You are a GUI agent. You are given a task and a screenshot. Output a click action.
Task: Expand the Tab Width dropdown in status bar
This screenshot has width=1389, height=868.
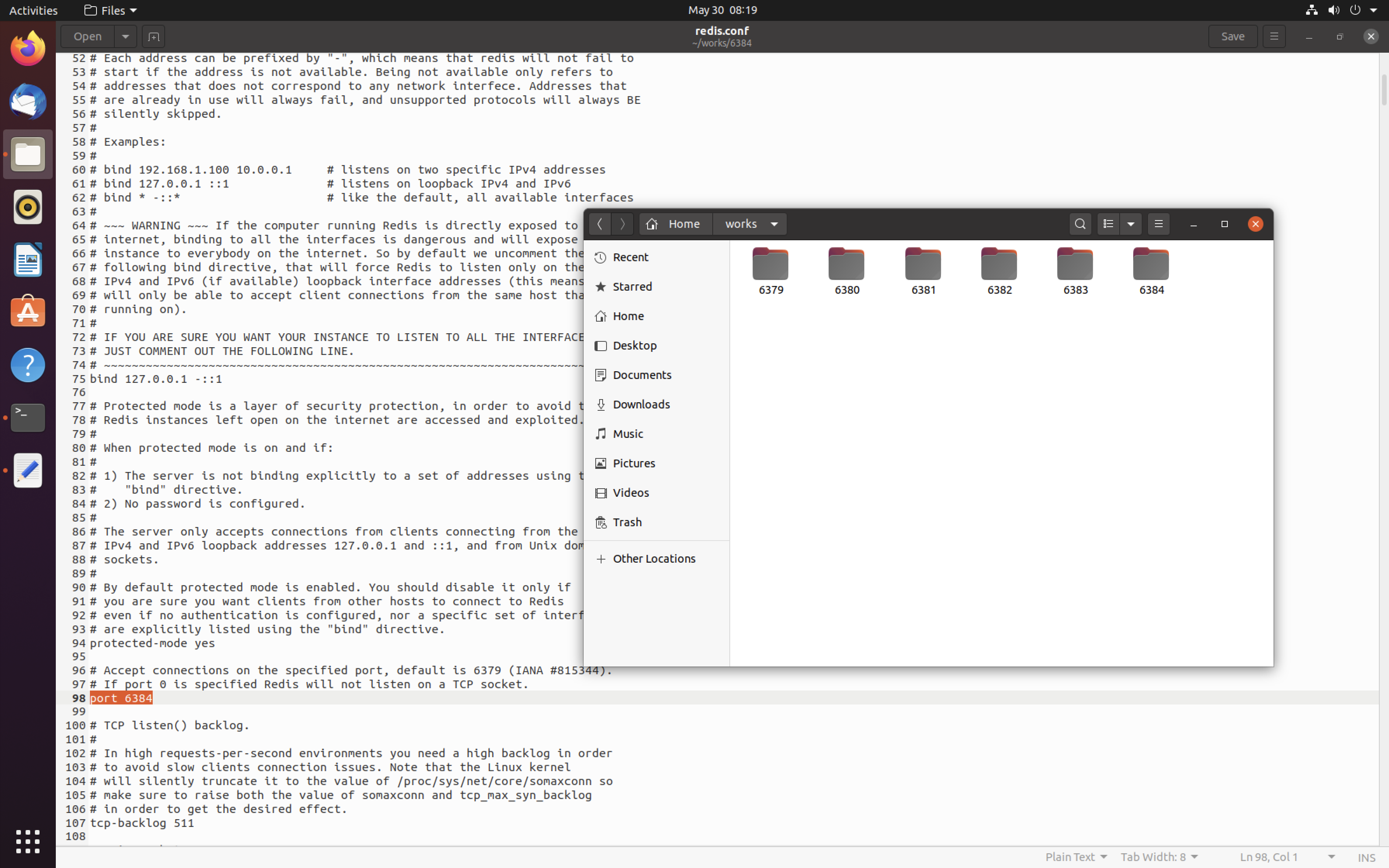coord(1159,857)
